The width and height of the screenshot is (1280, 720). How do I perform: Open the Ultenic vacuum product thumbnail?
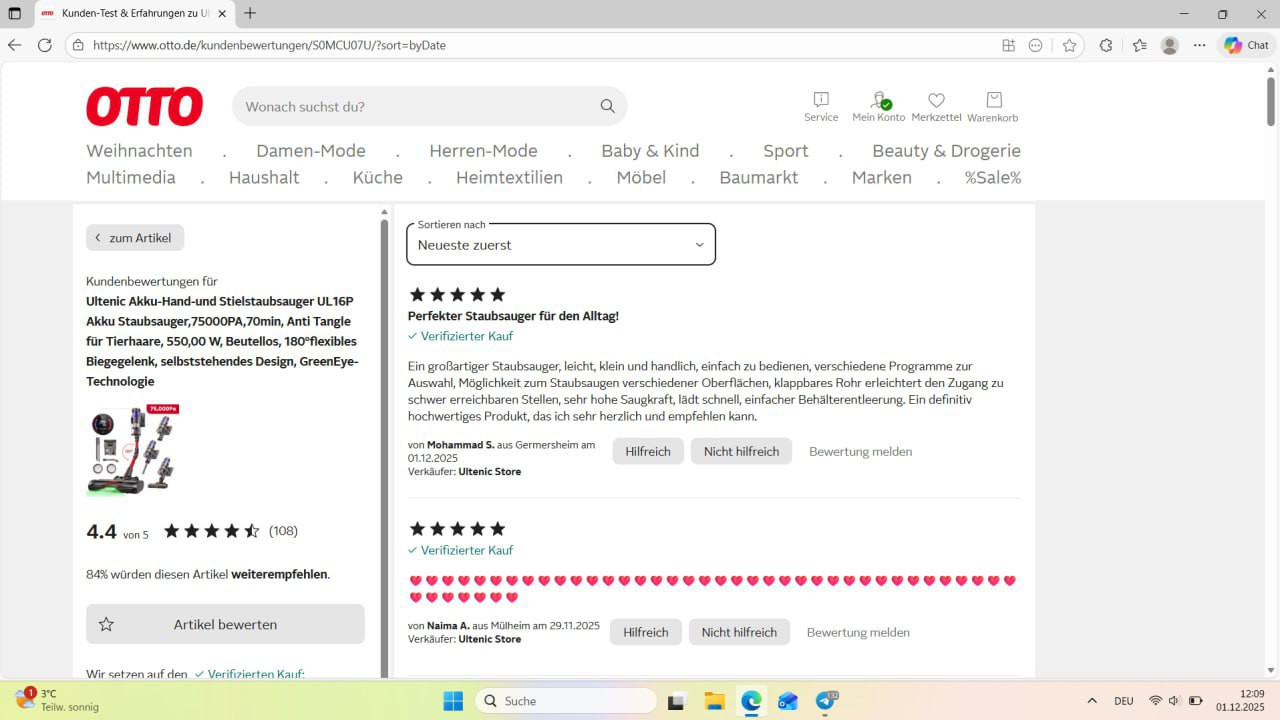pos(133,450)
